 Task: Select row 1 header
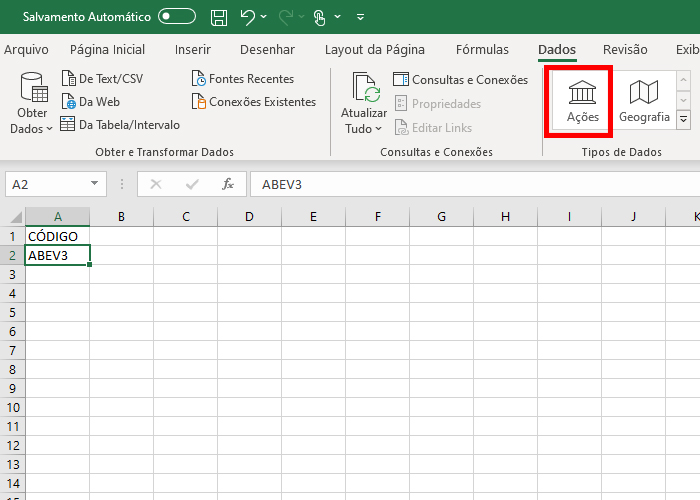click(x=12, y=236)
